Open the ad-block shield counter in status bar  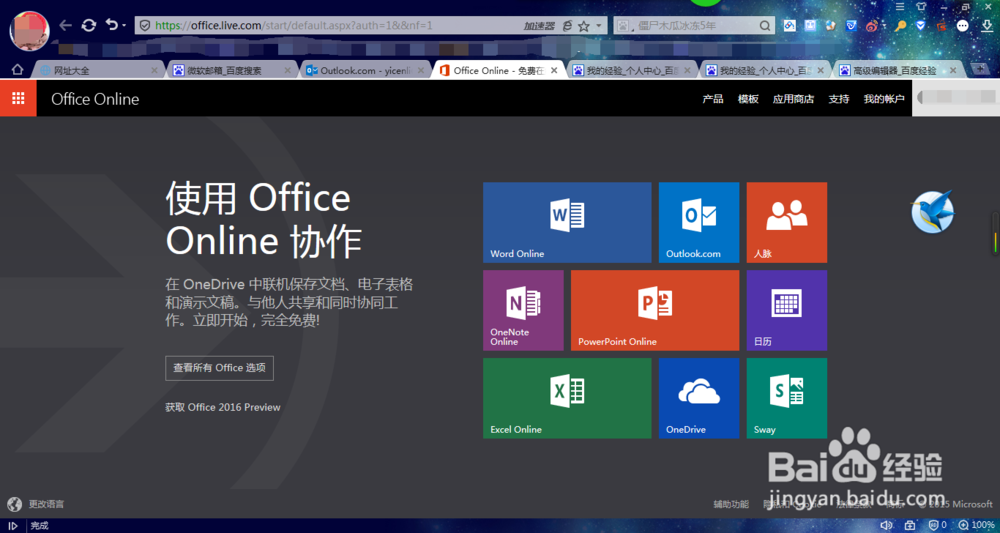point(938,525)
